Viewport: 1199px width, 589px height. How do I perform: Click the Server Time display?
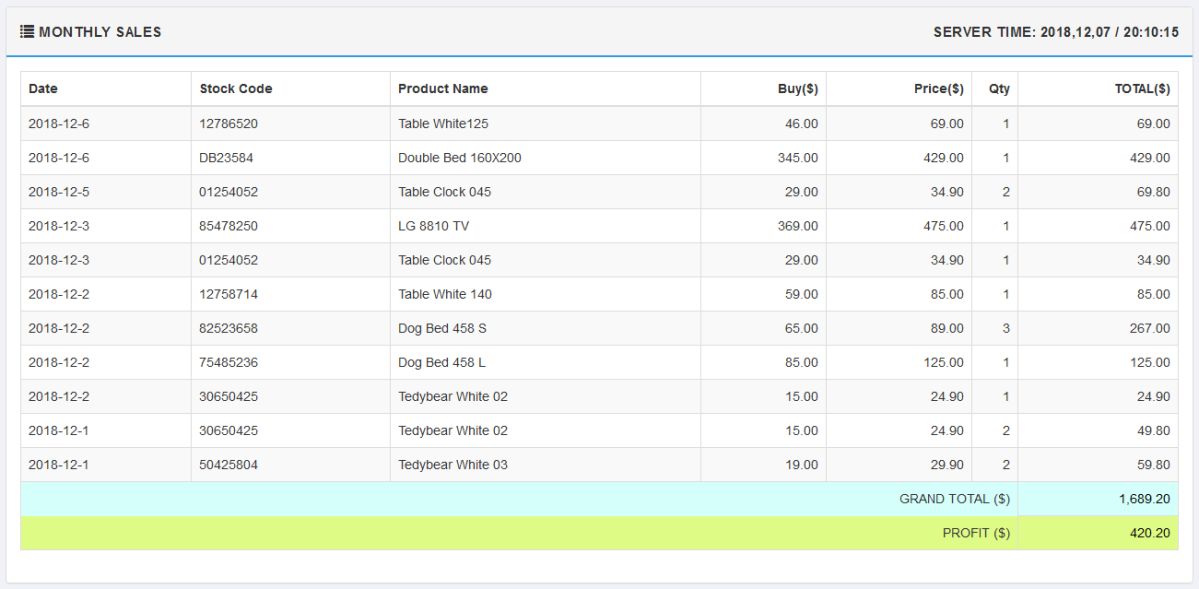tap(1056, 32)
